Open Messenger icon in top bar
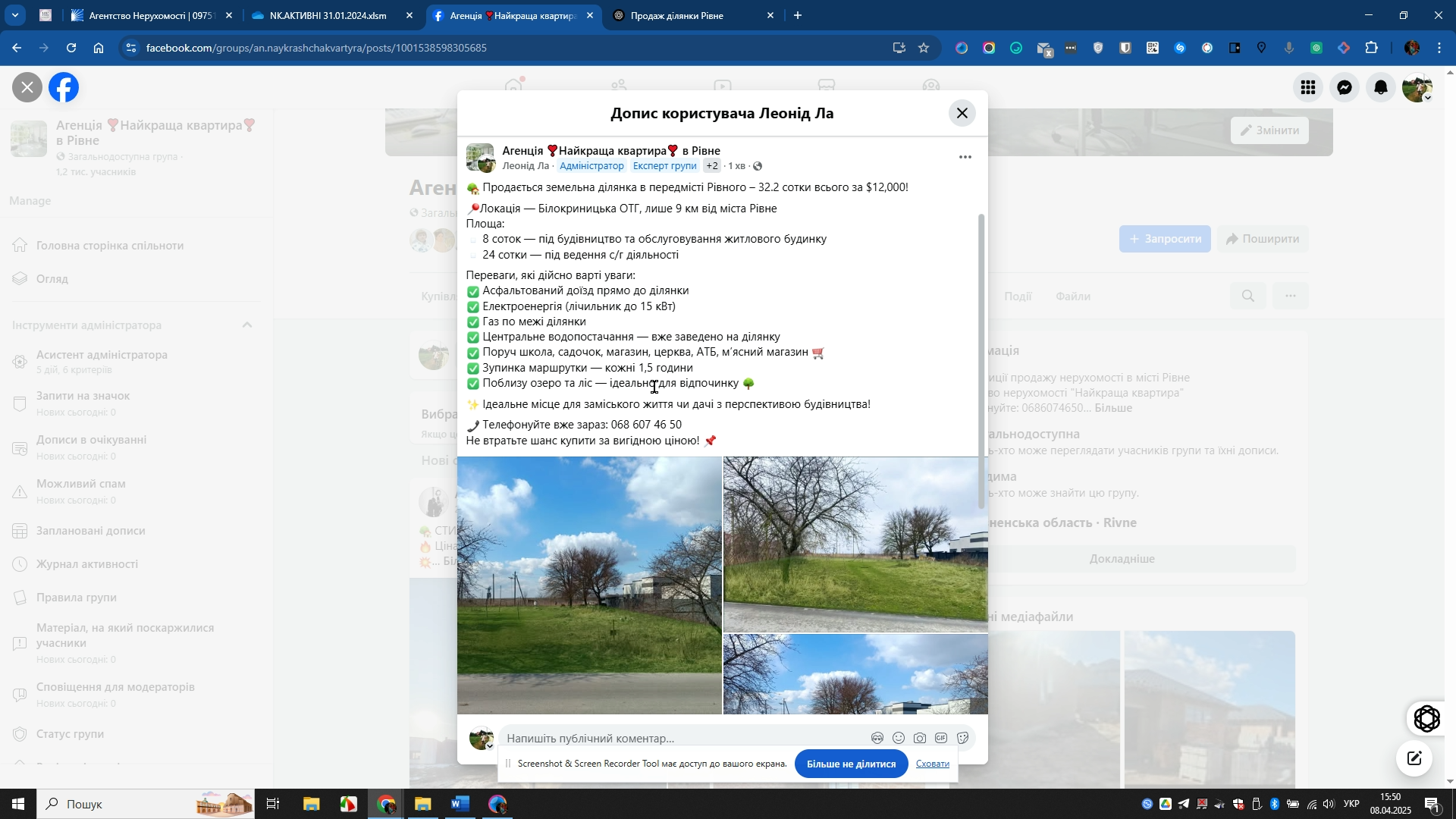The height and width of the screenshot is (819, 1456). tap(1345, 88)
